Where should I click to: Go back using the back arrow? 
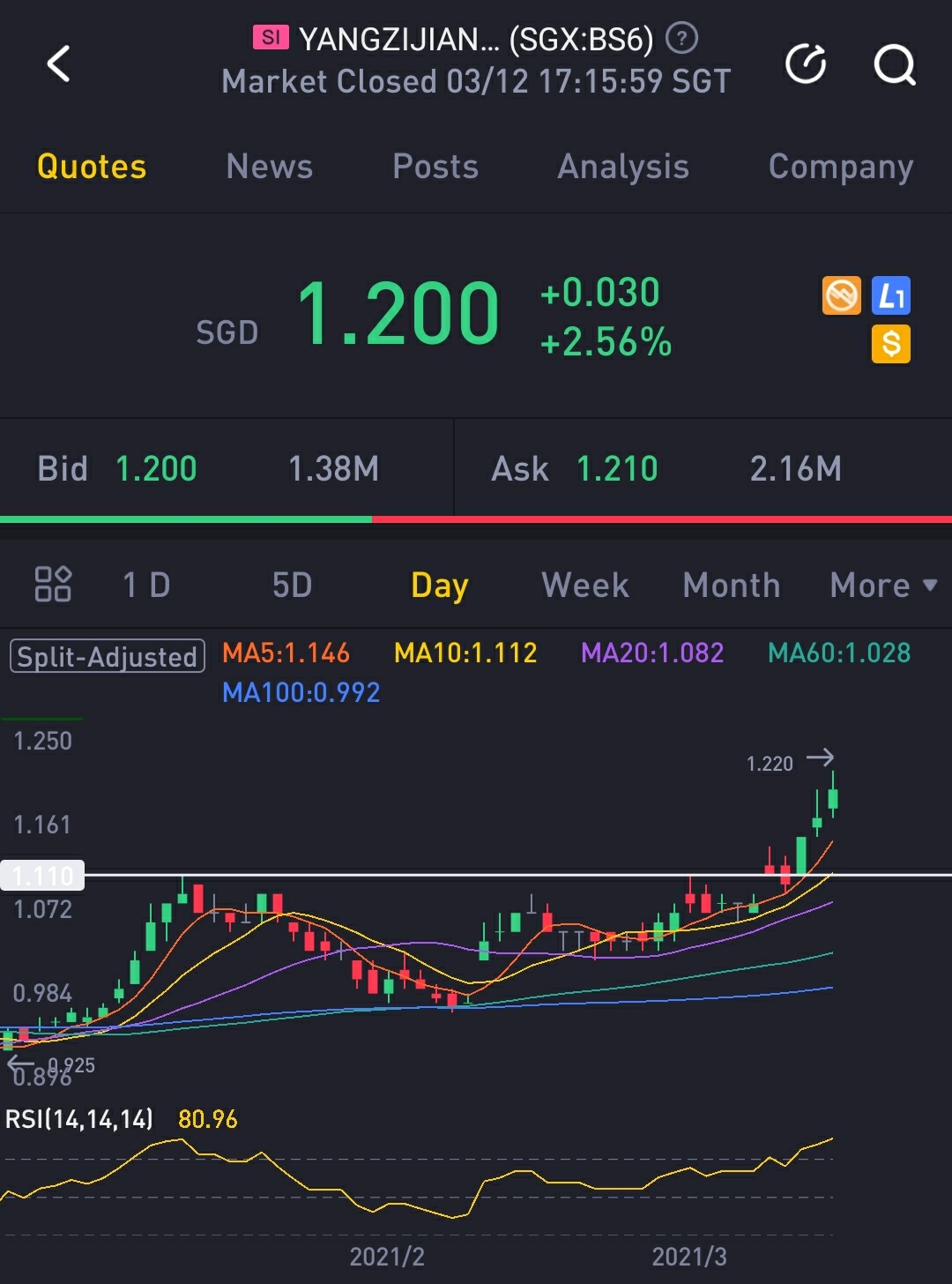[58, 63]
